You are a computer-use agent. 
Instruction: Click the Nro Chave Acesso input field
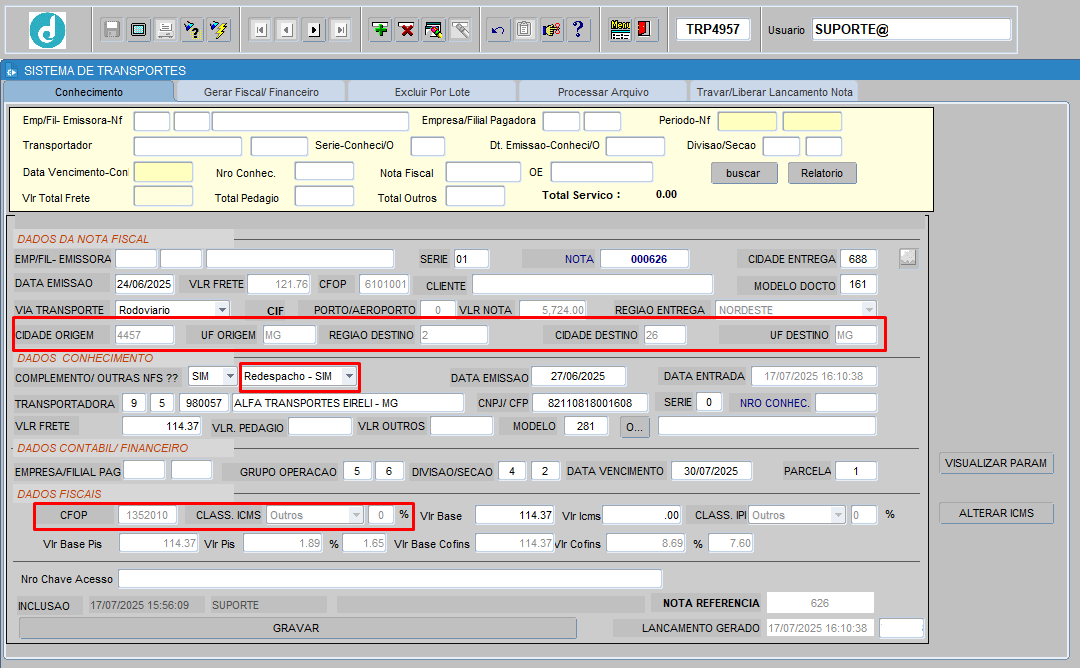click(x=390, y=578)
